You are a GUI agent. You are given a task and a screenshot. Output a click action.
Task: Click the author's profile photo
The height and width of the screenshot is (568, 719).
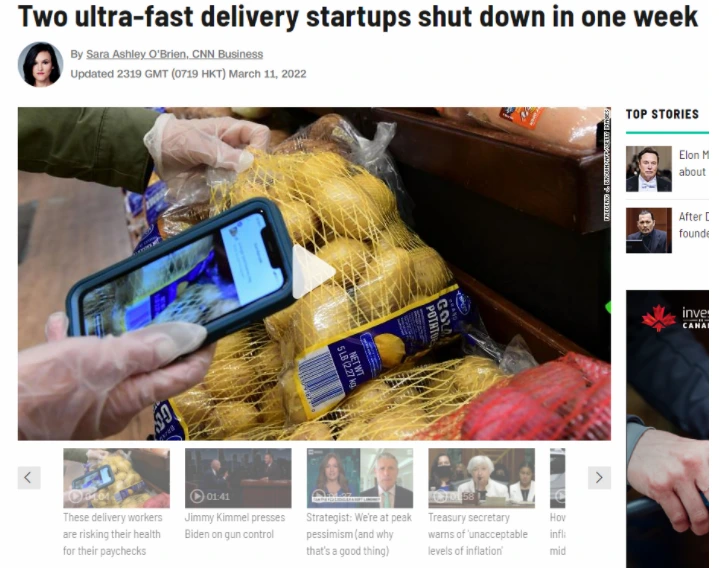(x=40, y=64)
